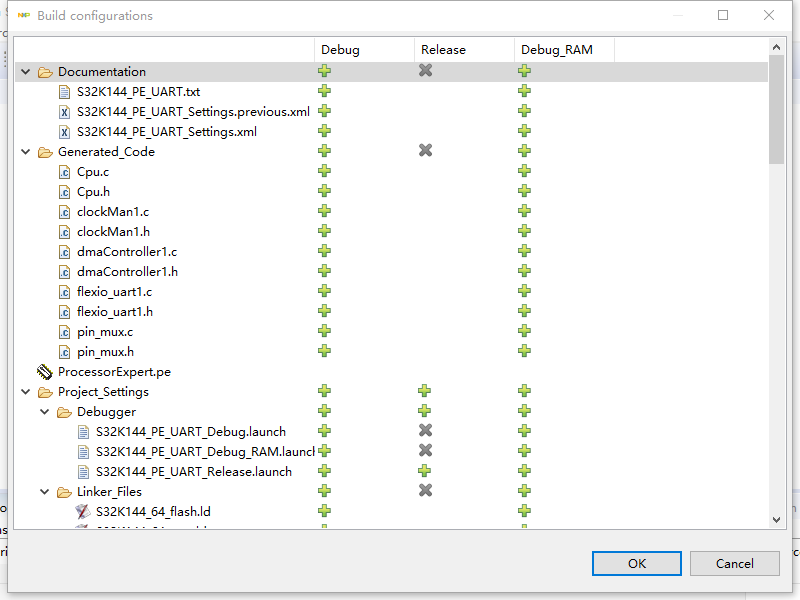Toggle Release exclusion for Documentation folder
Image resolution: width=800 pixels, height=600 pixels.
(x=425, y=71)
